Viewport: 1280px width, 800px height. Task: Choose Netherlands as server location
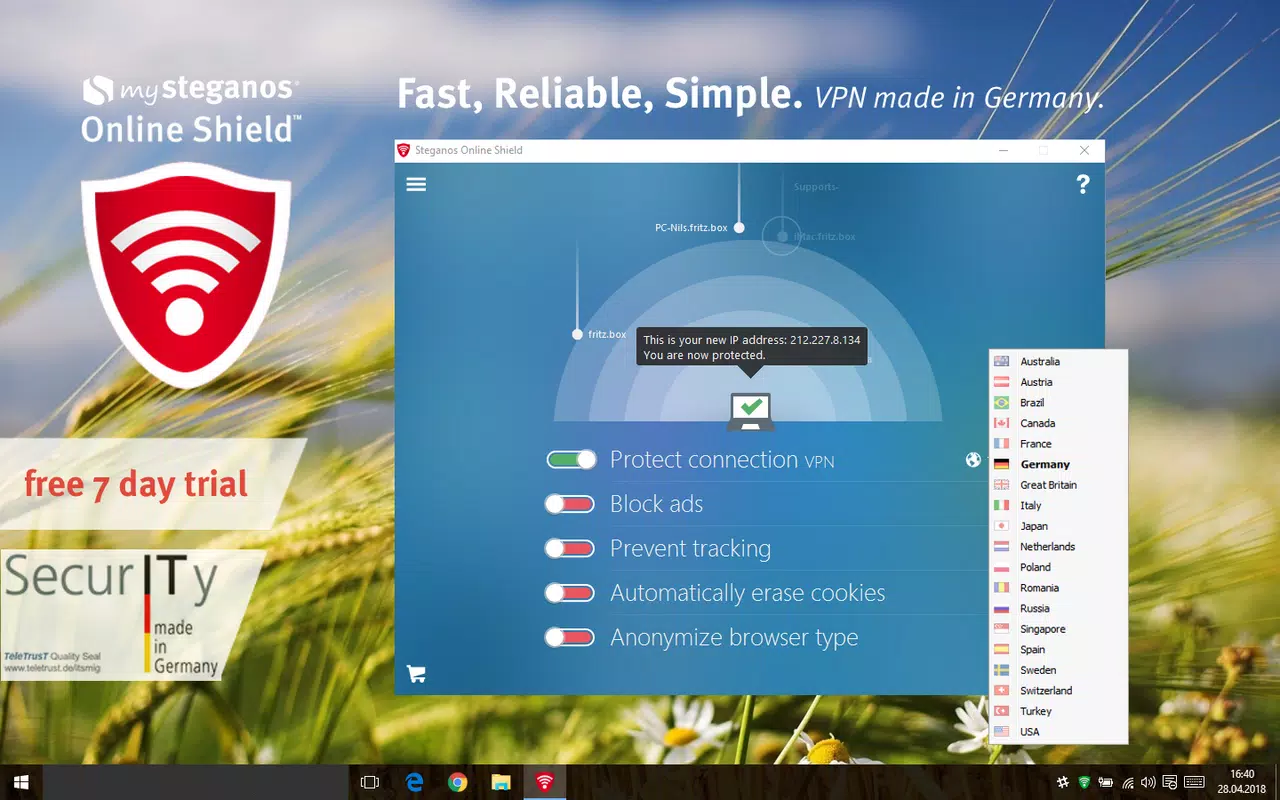(x=1058, y=547)
